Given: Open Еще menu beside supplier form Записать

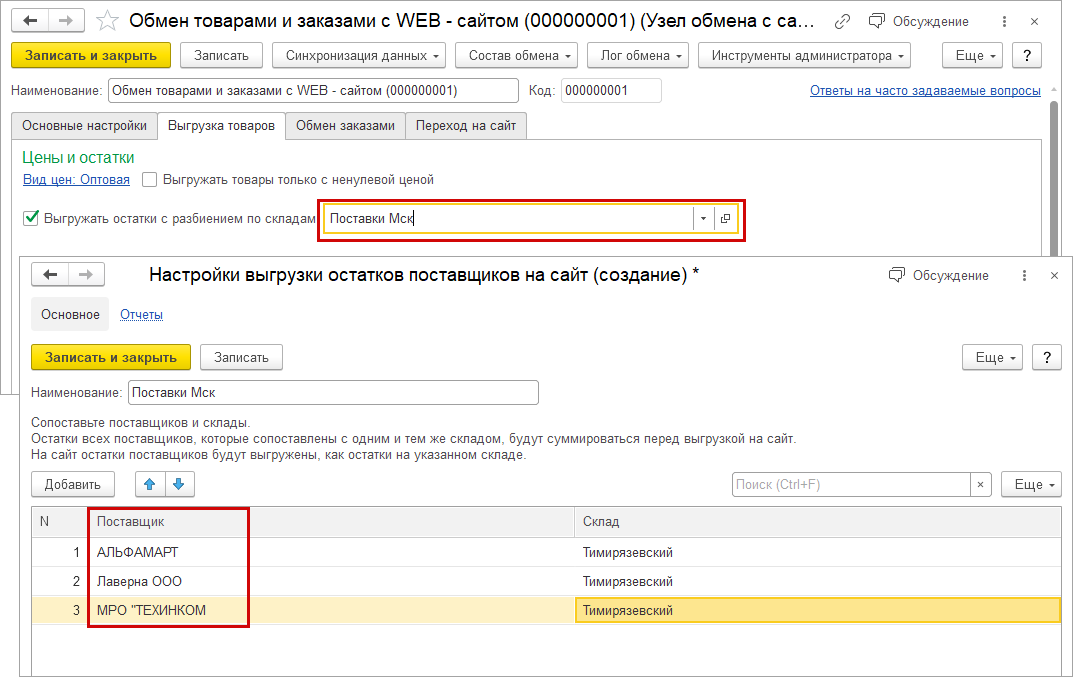Looking at the screenshot, I should [x=992, y=357].
